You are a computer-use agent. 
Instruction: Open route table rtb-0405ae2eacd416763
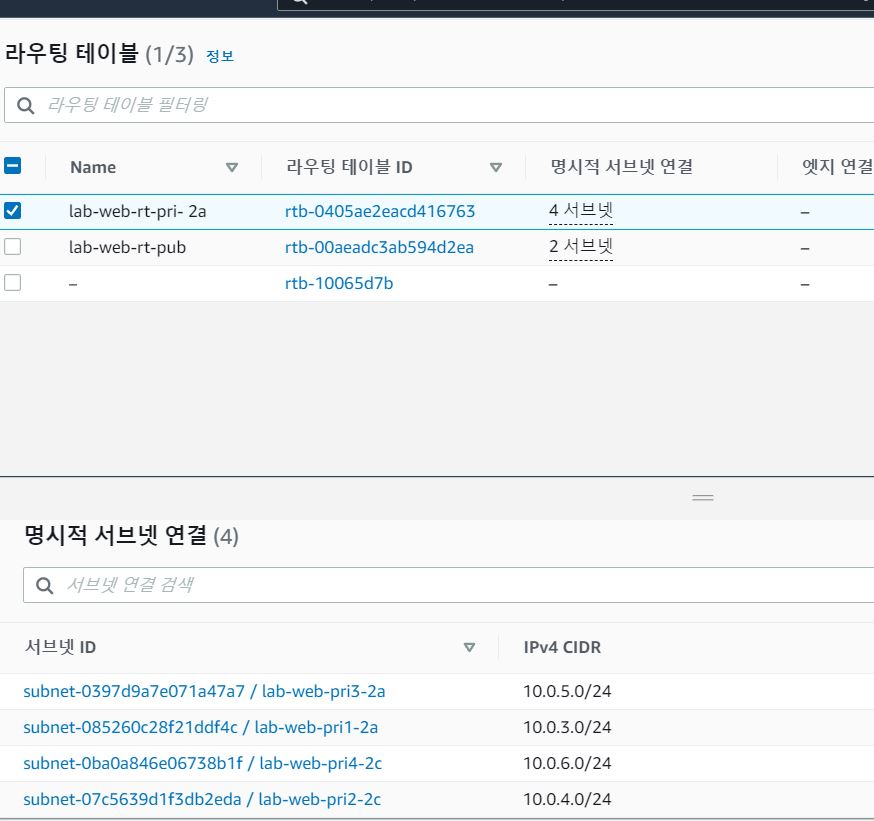pyautogui.click(x=380, y=211)
